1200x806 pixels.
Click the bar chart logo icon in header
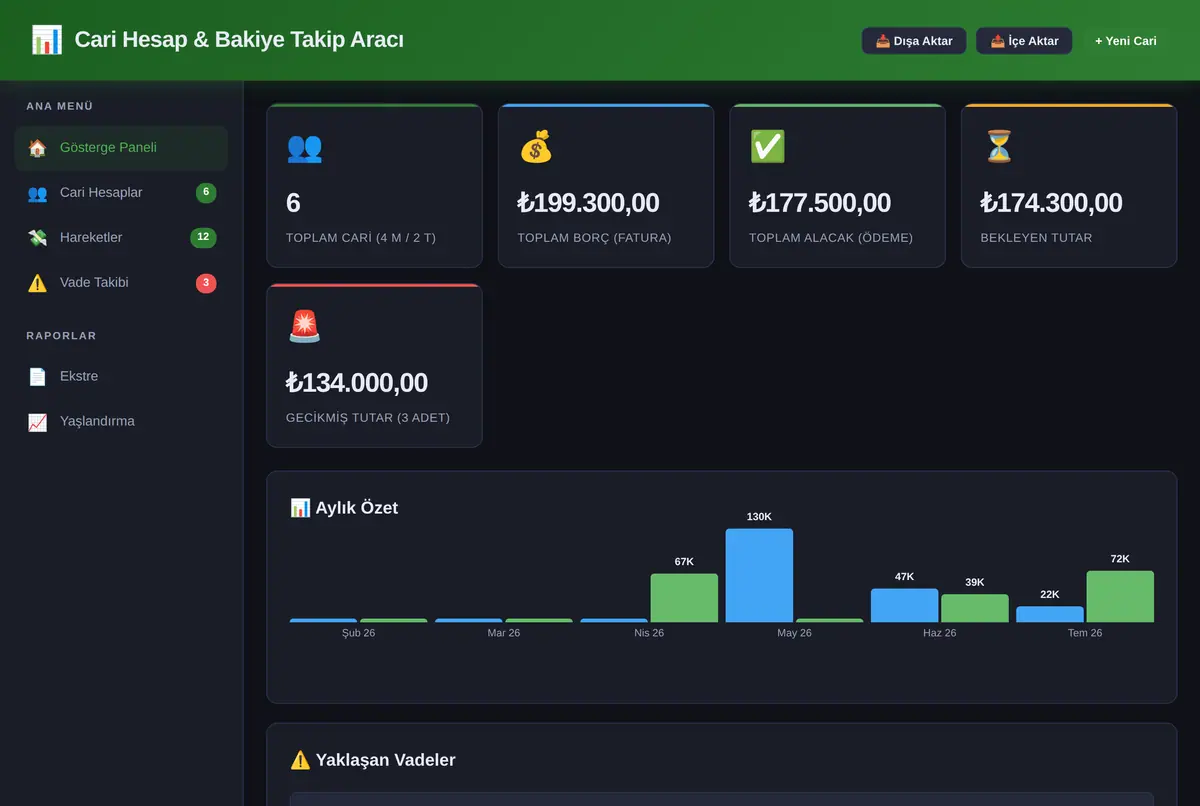[47, 40]
